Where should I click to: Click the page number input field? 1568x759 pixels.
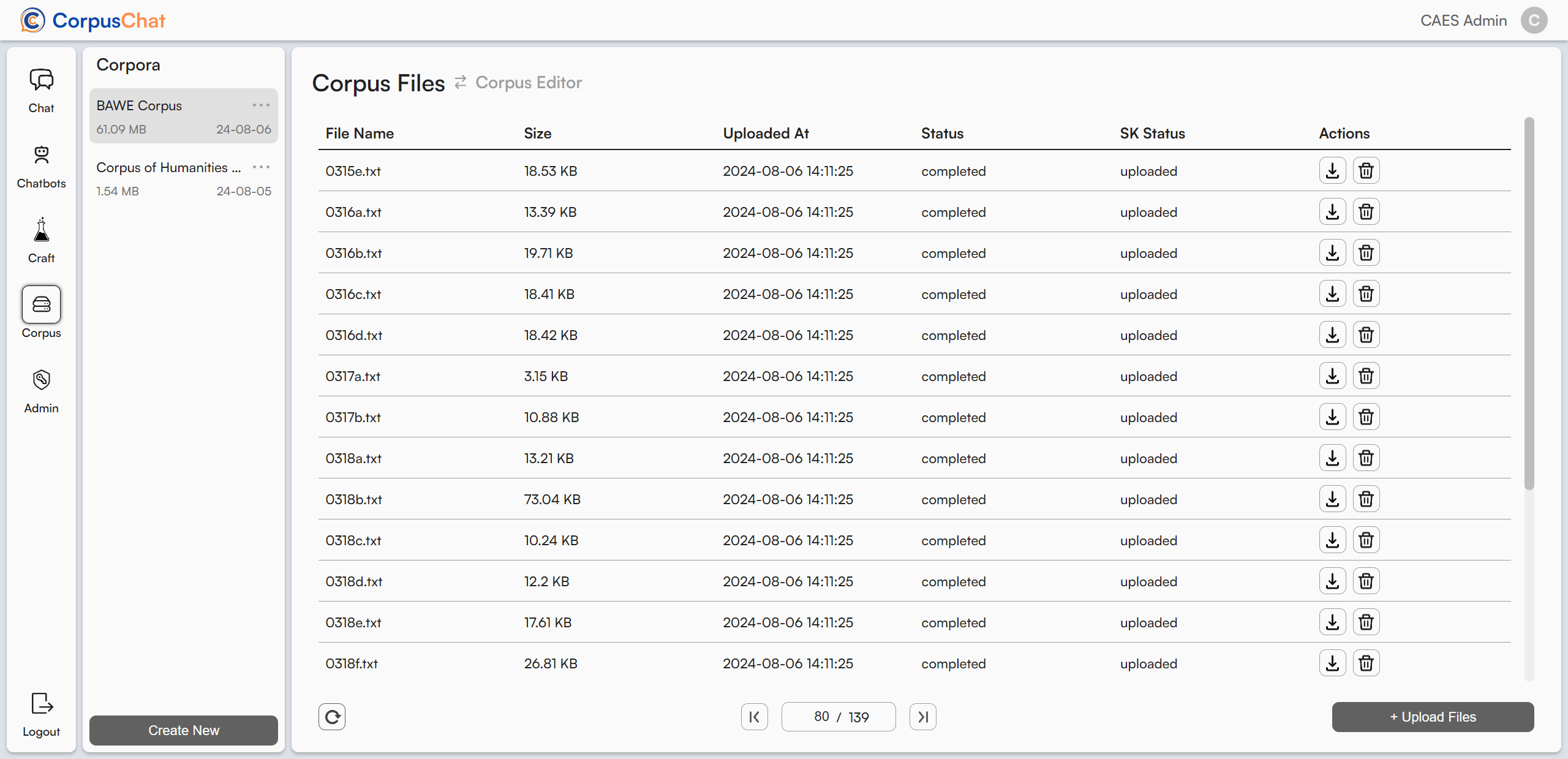click(822, 717)
